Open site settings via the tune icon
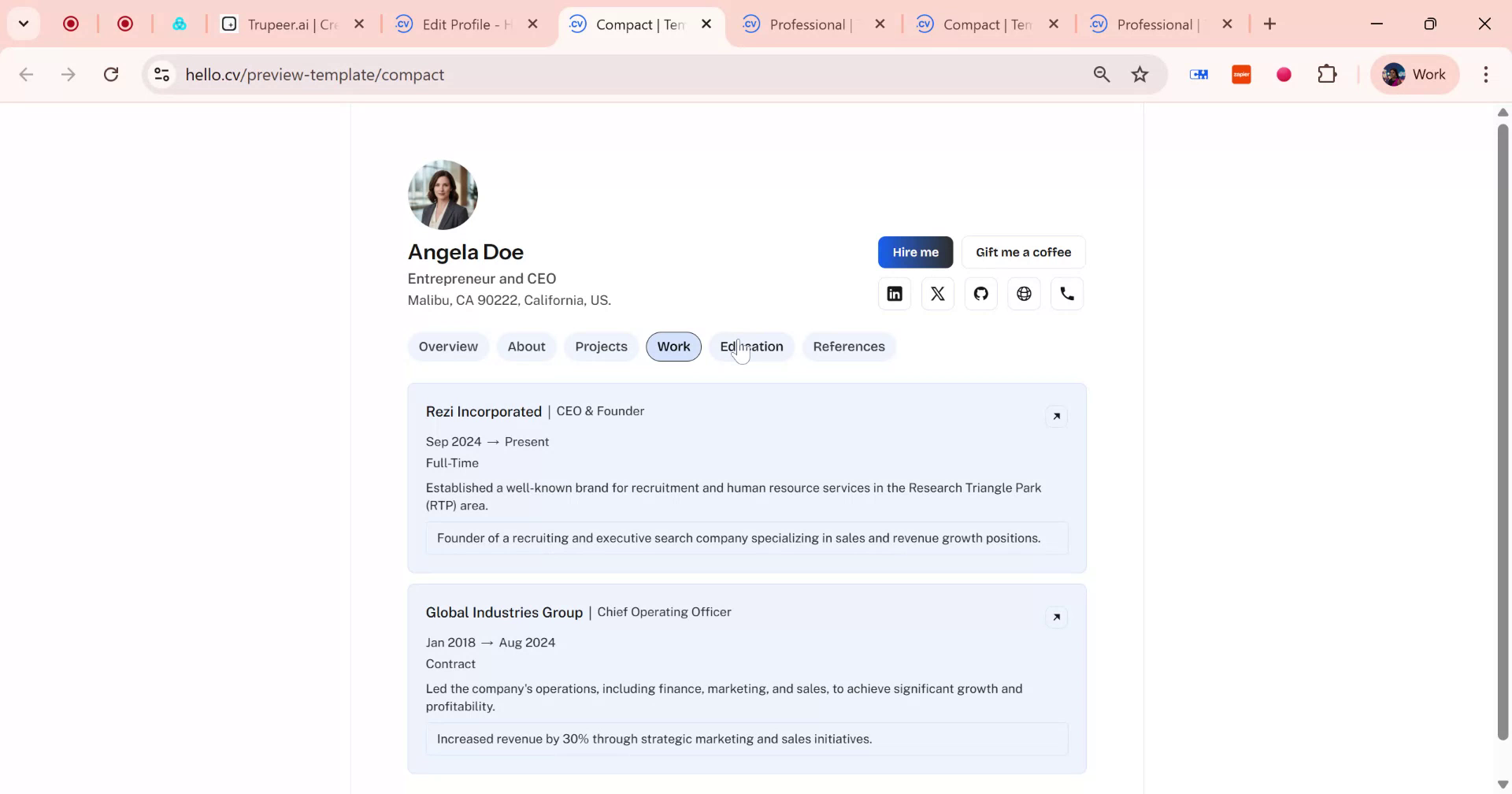 [x=161, y=74]
